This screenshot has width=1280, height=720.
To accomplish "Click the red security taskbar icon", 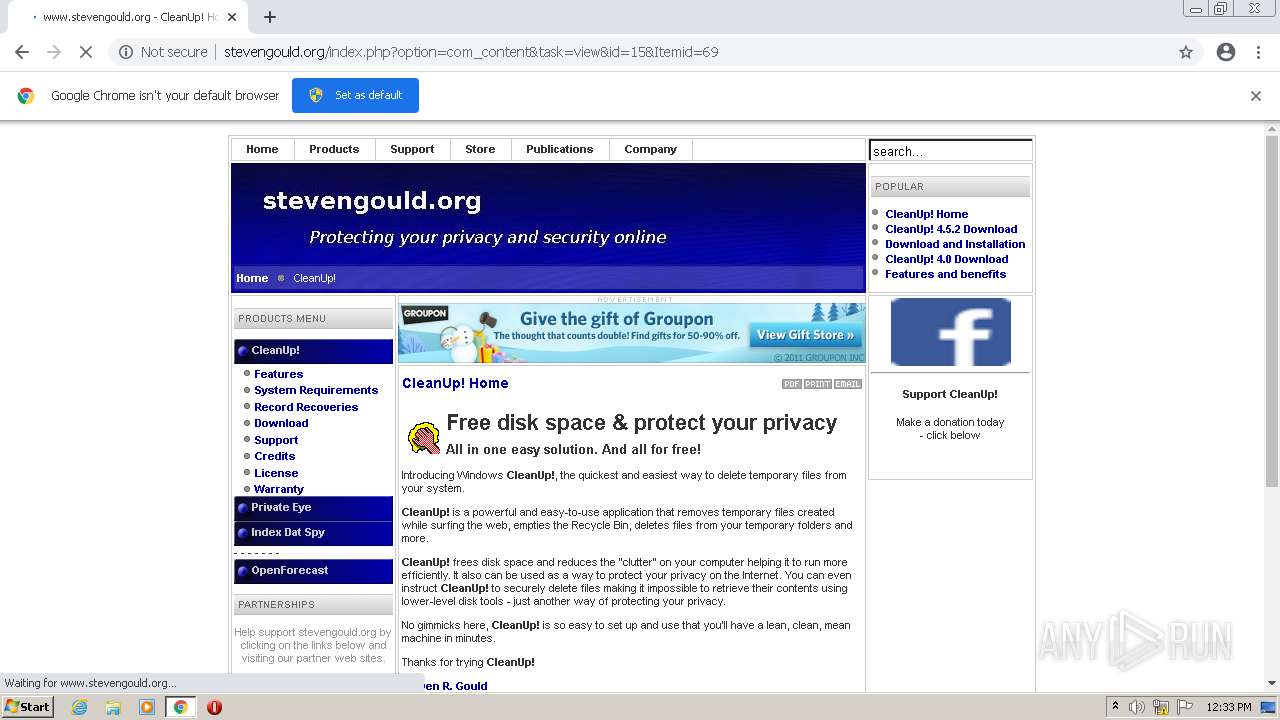I will click(x=214, y=707).
